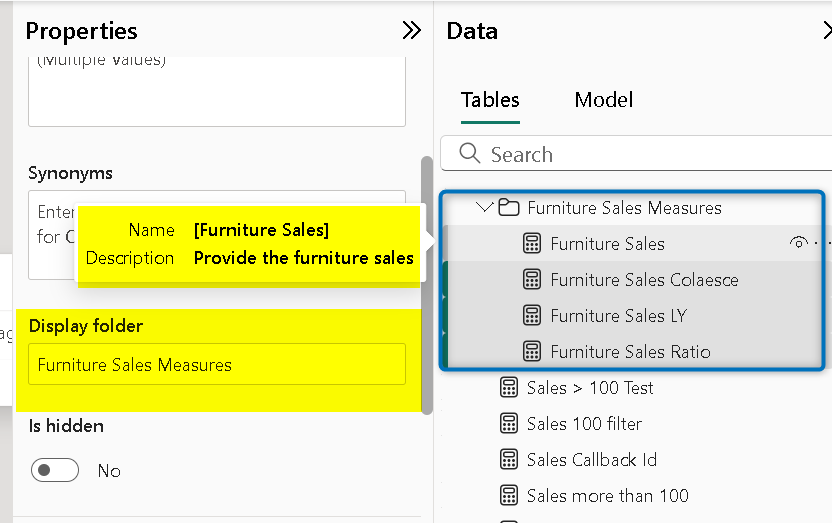Click the Furniture Sales measure calculator icon
The width and height of the screenshot is (832, 523).
click(532, 244)
